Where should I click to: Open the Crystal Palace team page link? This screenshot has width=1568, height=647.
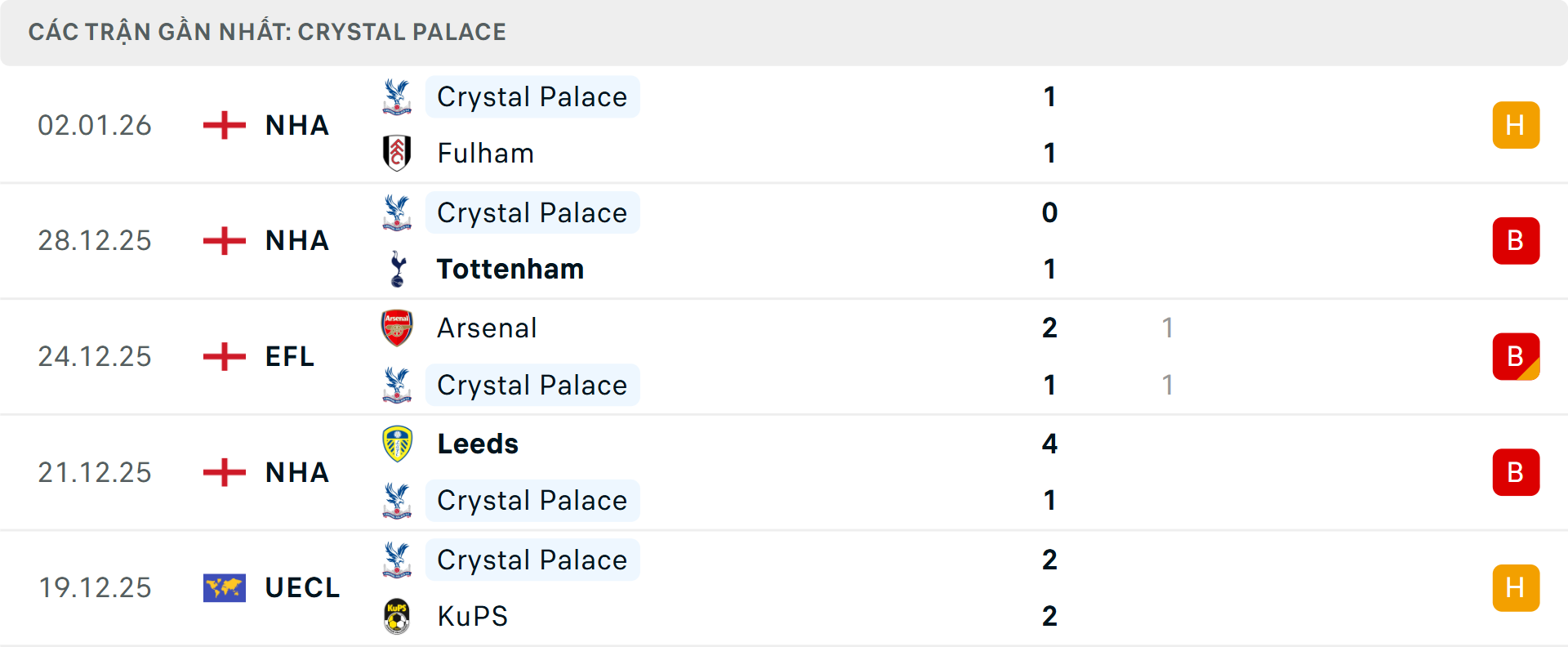tap(532, 96)
